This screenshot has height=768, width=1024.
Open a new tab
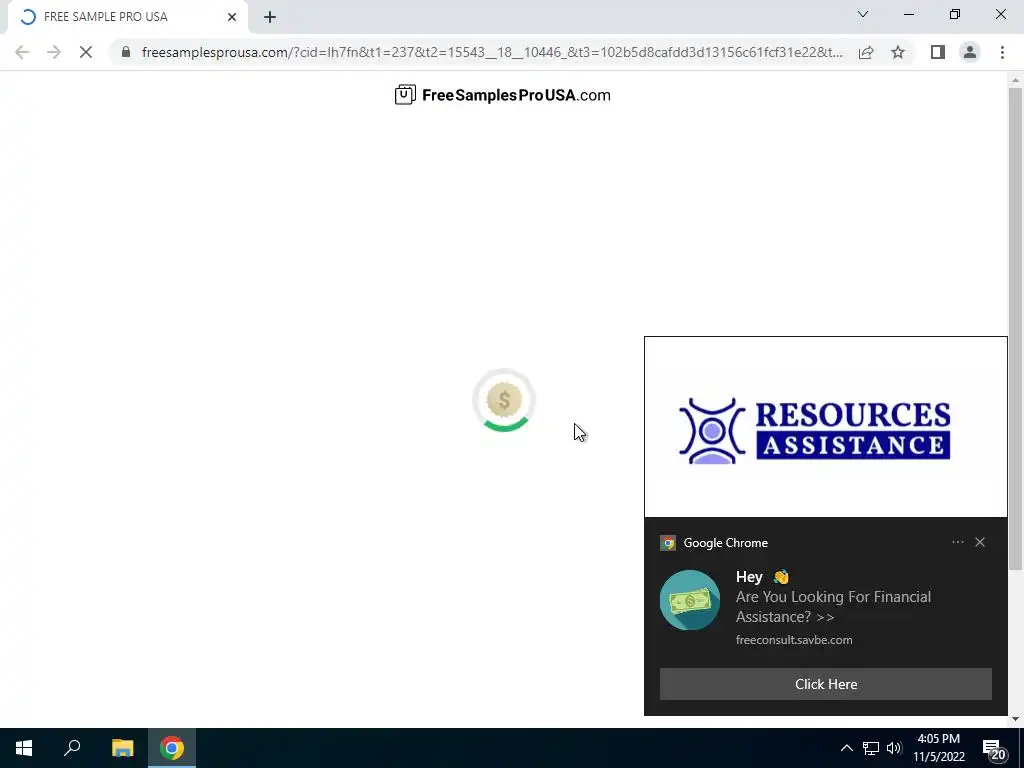click(x=270, y=17)
